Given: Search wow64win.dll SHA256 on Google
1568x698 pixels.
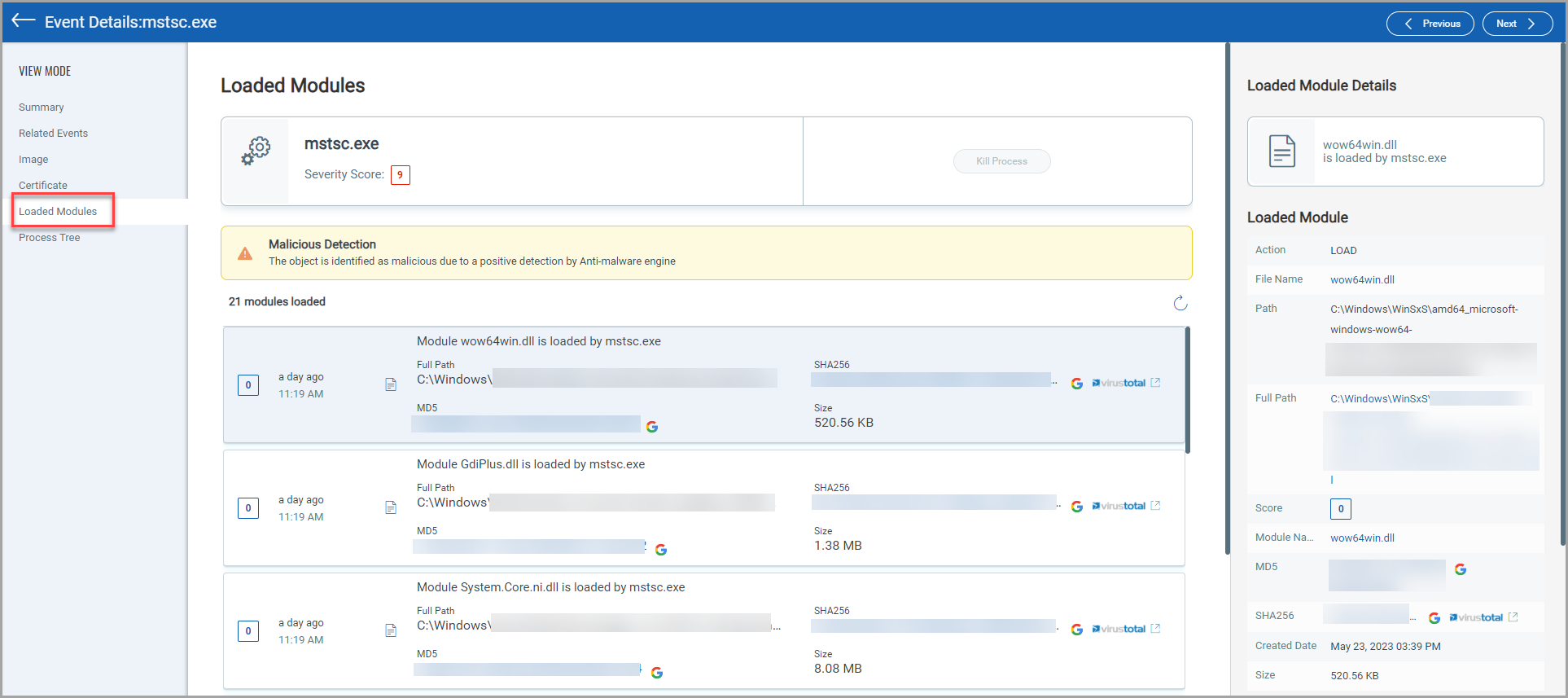Looking at the screenshot, I should 1076,384.
